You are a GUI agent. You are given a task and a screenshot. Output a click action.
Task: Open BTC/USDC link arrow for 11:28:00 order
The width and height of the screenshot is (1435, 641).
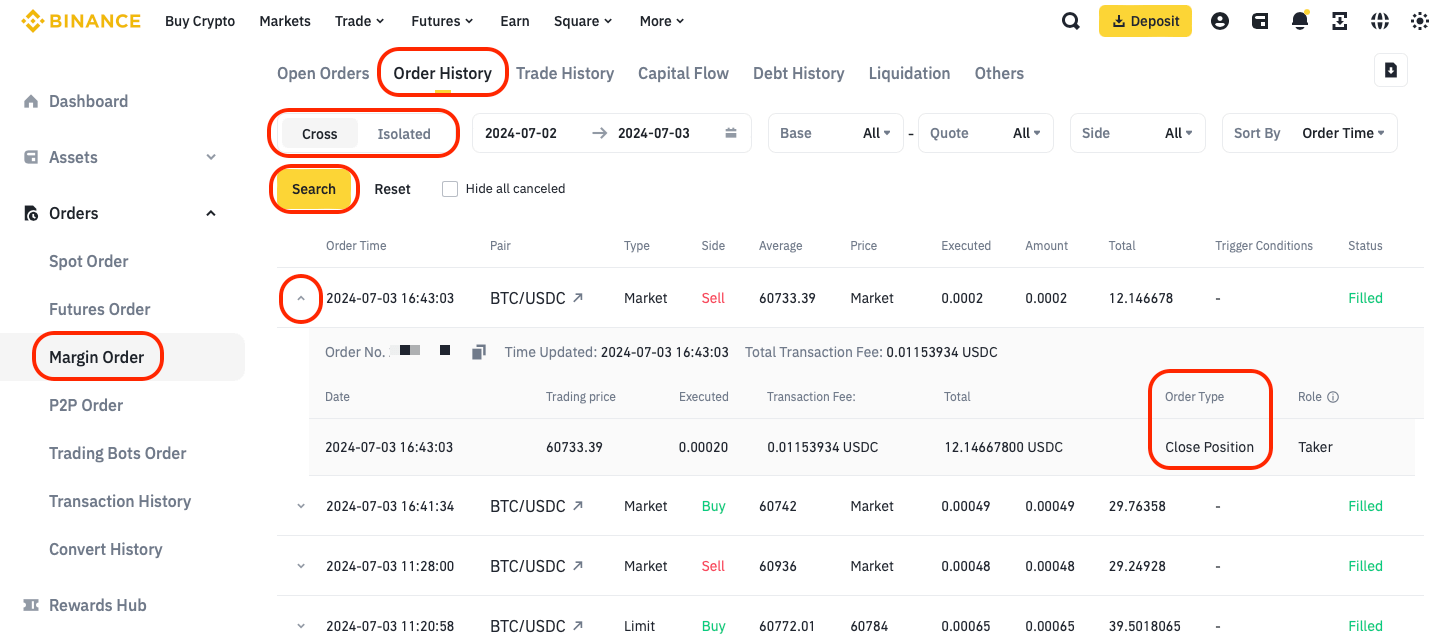578,566
